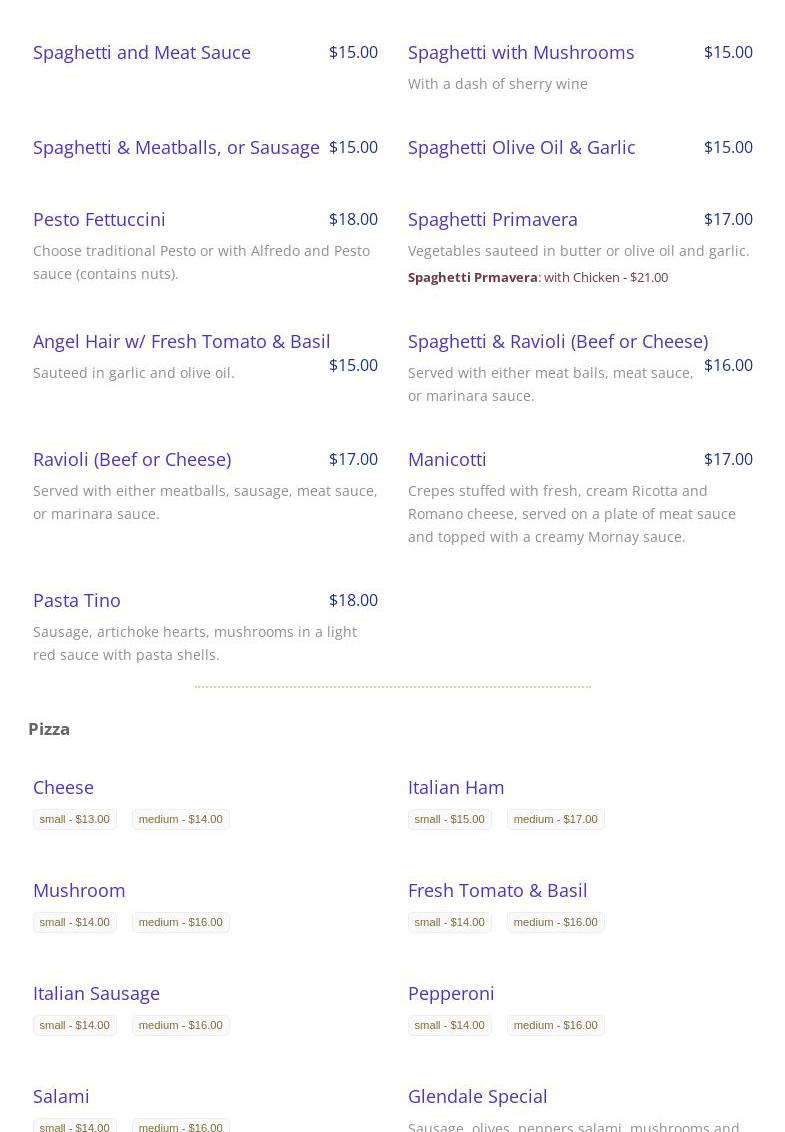
Task: Choose medium $14.00 Cheese pizza option
Action: [181, 819]
